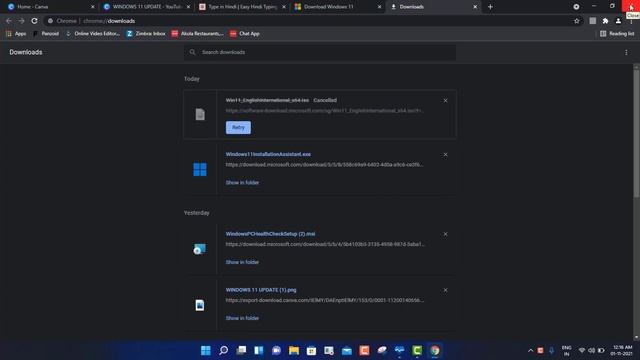Remove Windows11InstallationAssistant.exe from the list
Image resolution: width=640 pixels, height=360 pixels.
click(445, 155)
